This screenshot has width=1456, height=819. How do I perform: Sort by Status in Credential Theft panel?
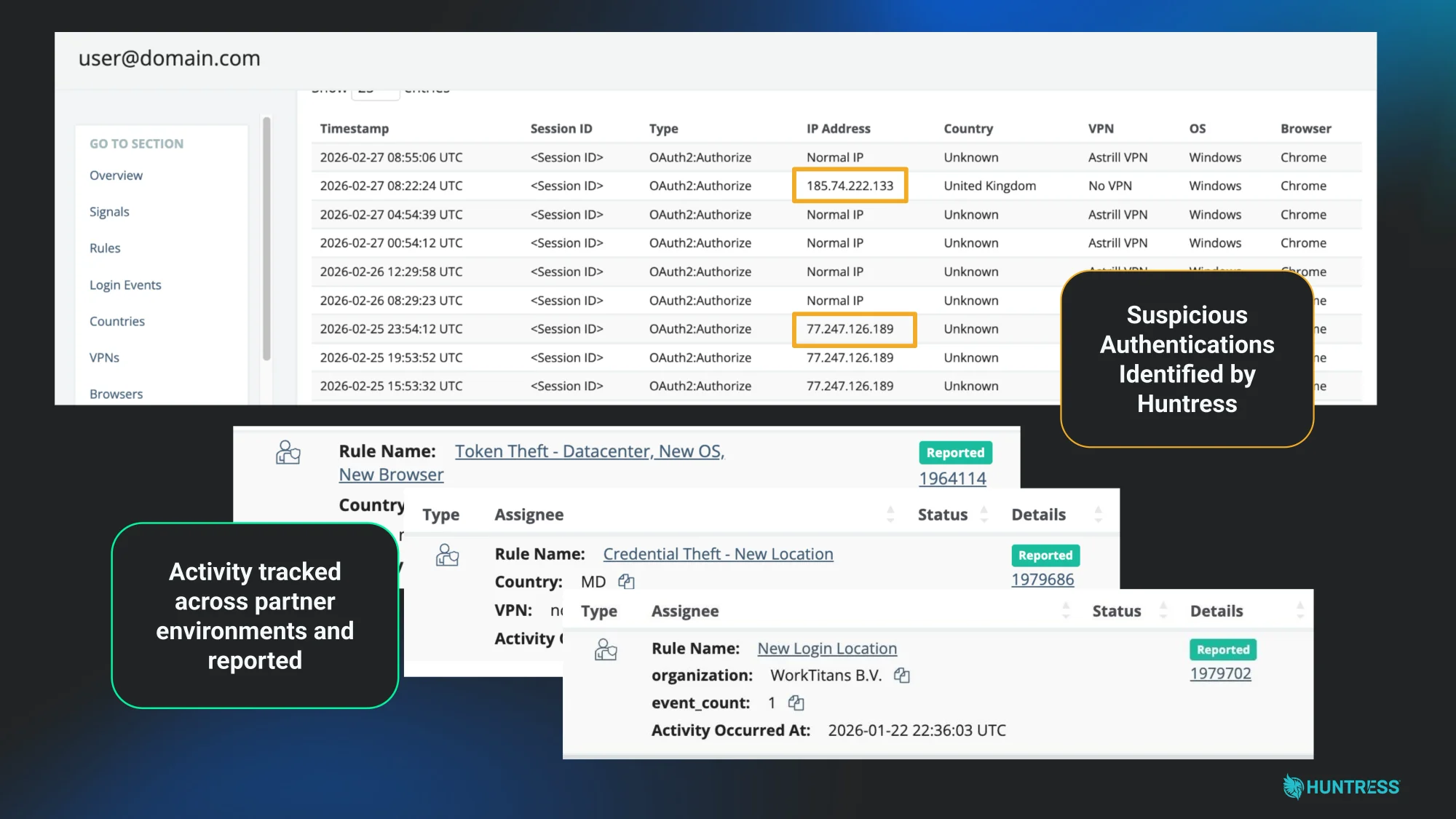point(984,515)
